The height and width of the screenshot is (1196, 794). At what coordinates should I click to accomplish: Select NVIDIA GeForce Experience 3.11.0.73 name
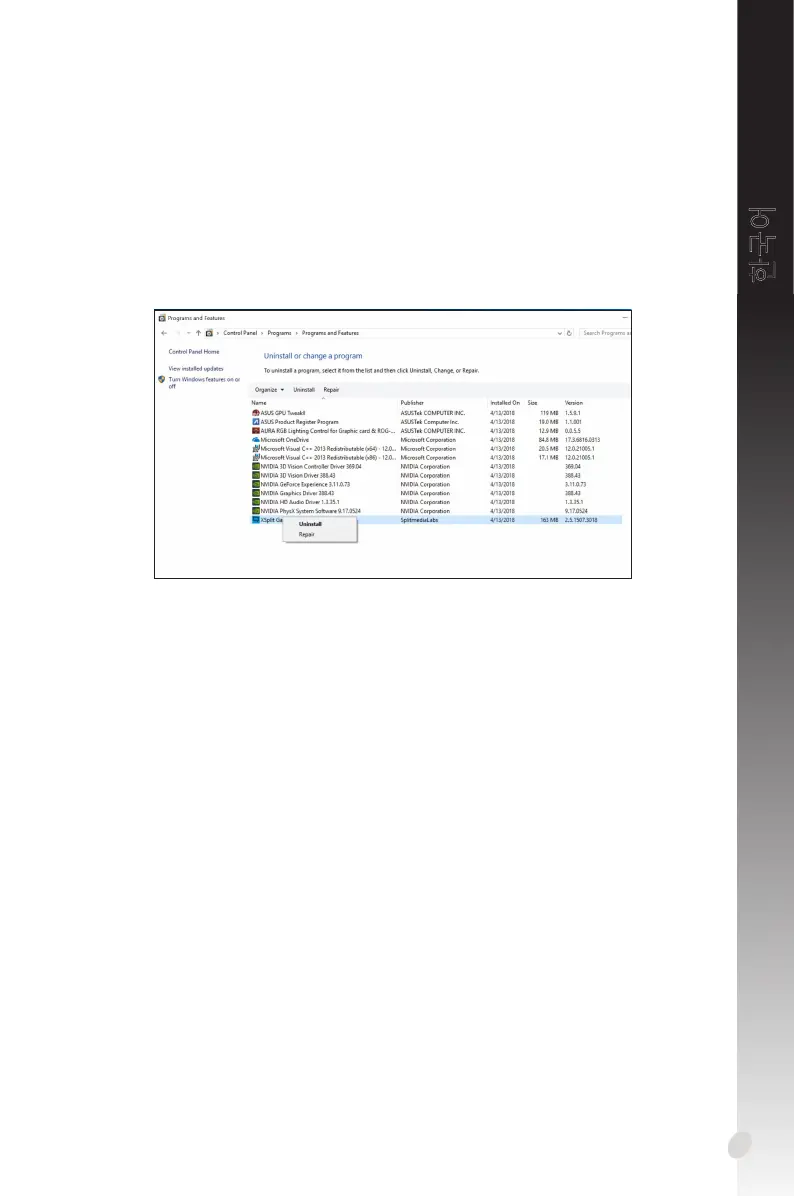[x=306, y=484]
